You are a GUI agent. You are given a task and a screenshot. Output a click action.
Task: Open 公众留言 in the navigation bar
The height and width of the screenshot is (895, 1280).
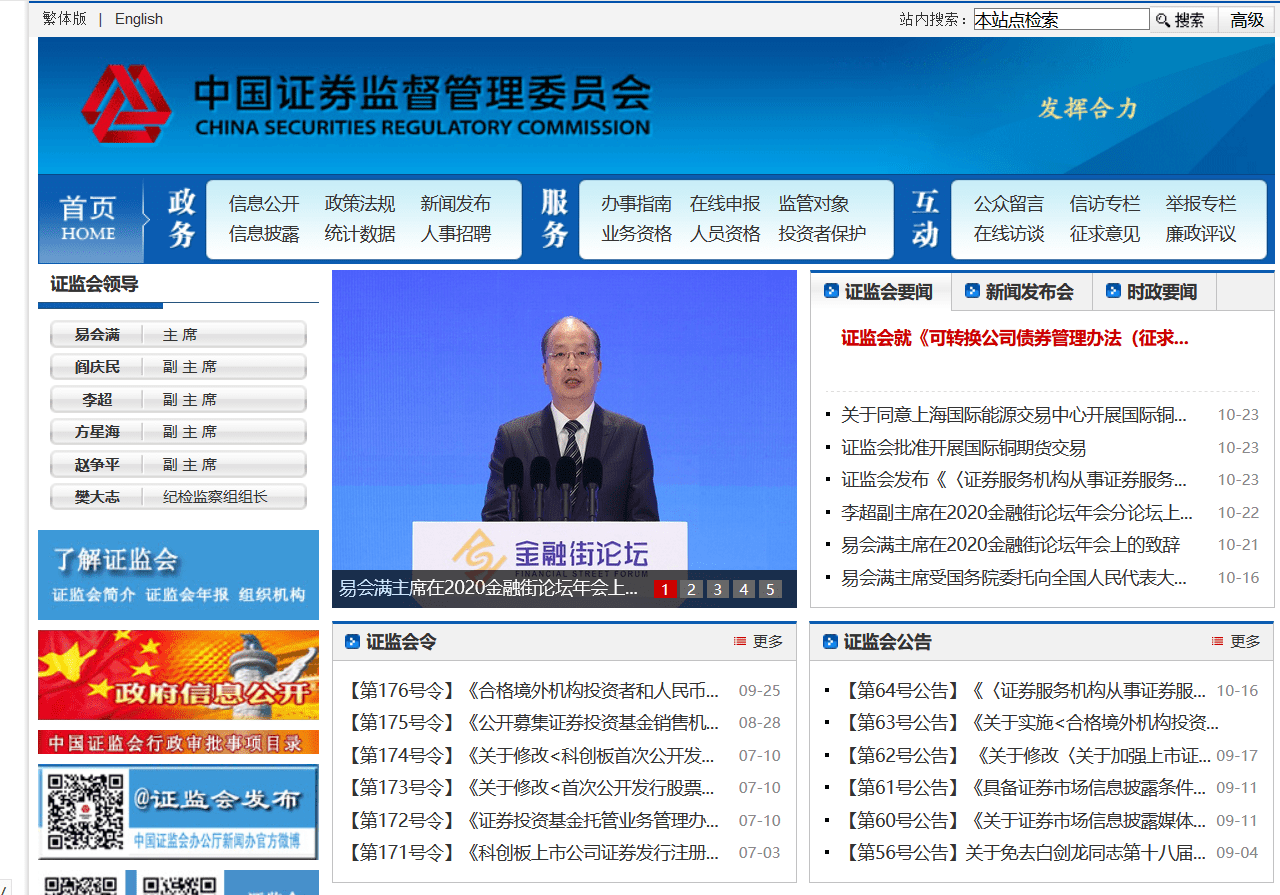1009,204
